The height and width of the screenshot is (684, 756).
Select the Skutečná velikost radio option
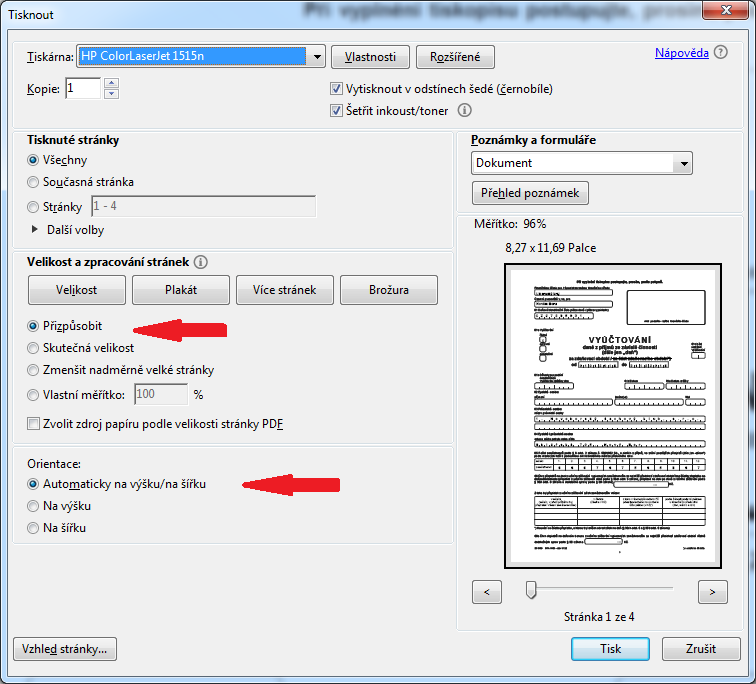point(34,348)
